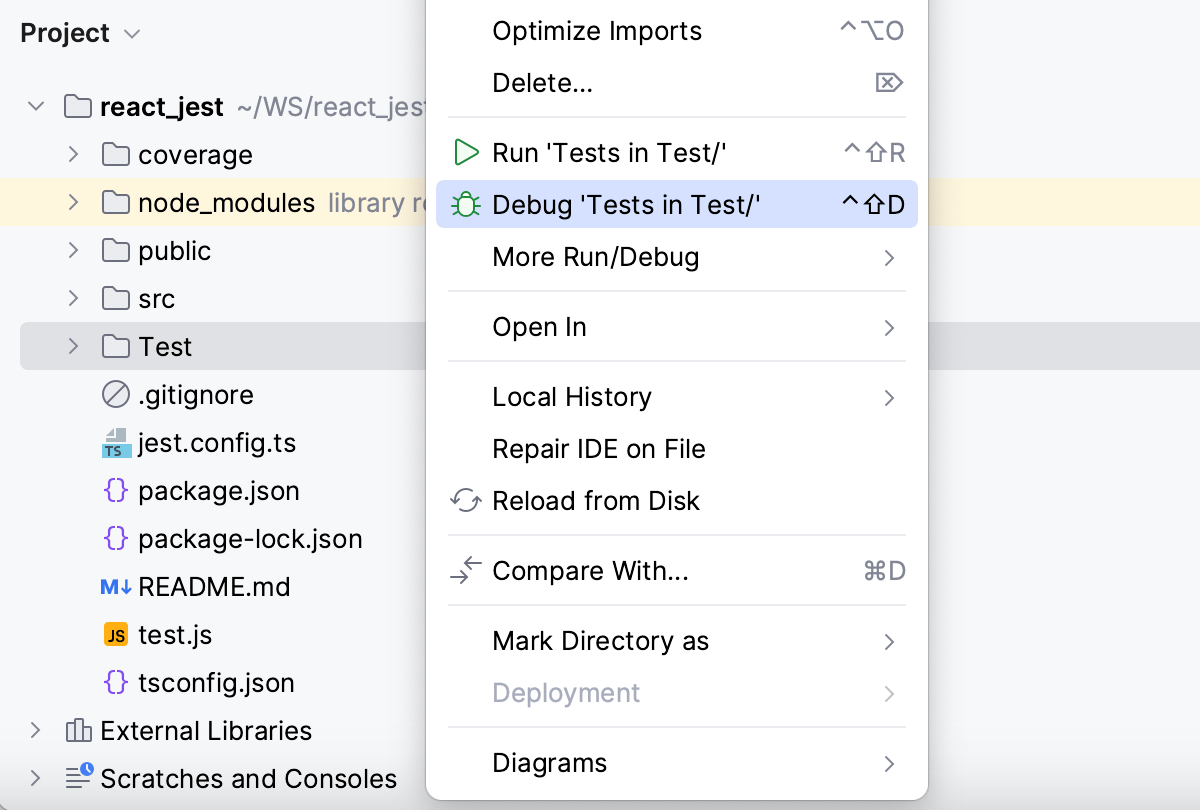This screenshot has width=1200, height=810.
Task: Click the Debug bug icon in the menu
Action: 466,204
